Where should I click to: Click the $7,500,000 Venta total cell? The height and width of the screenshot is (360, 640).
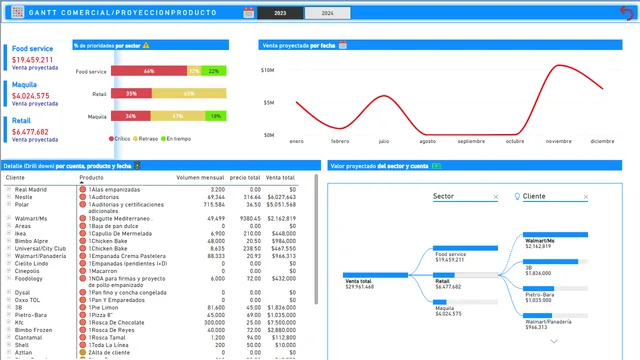281,322
